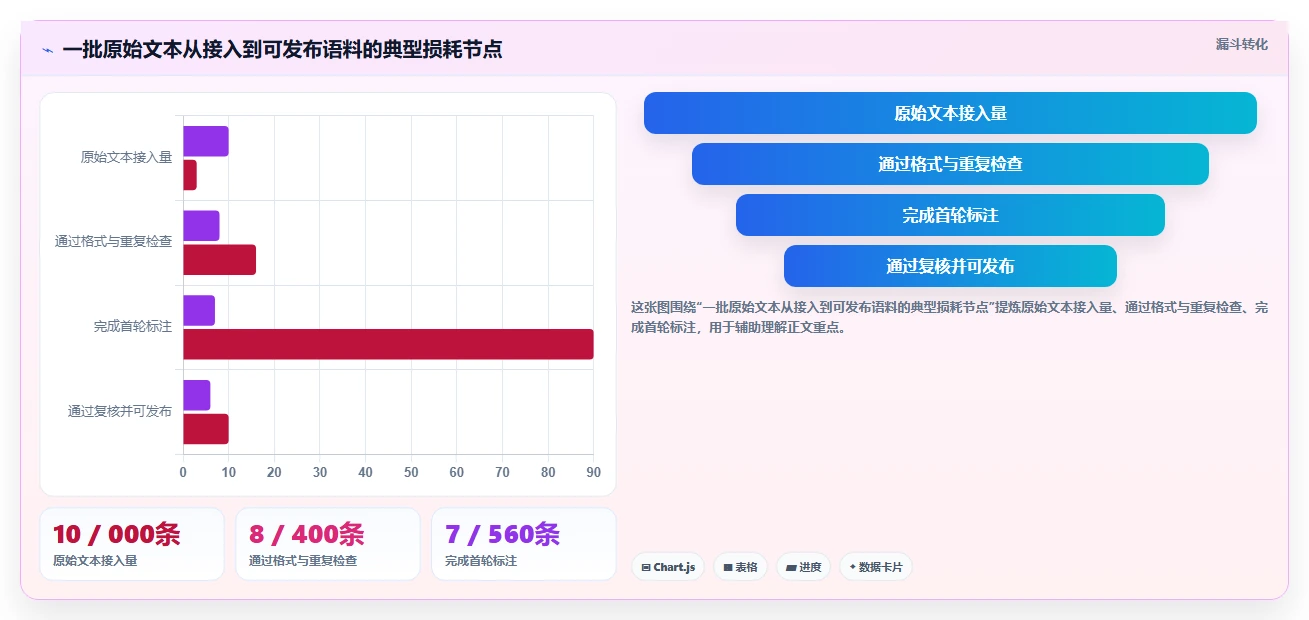Screen dimensions: 1309x620
Task: Click the 进度 tag chip
Action: point(803,567)
